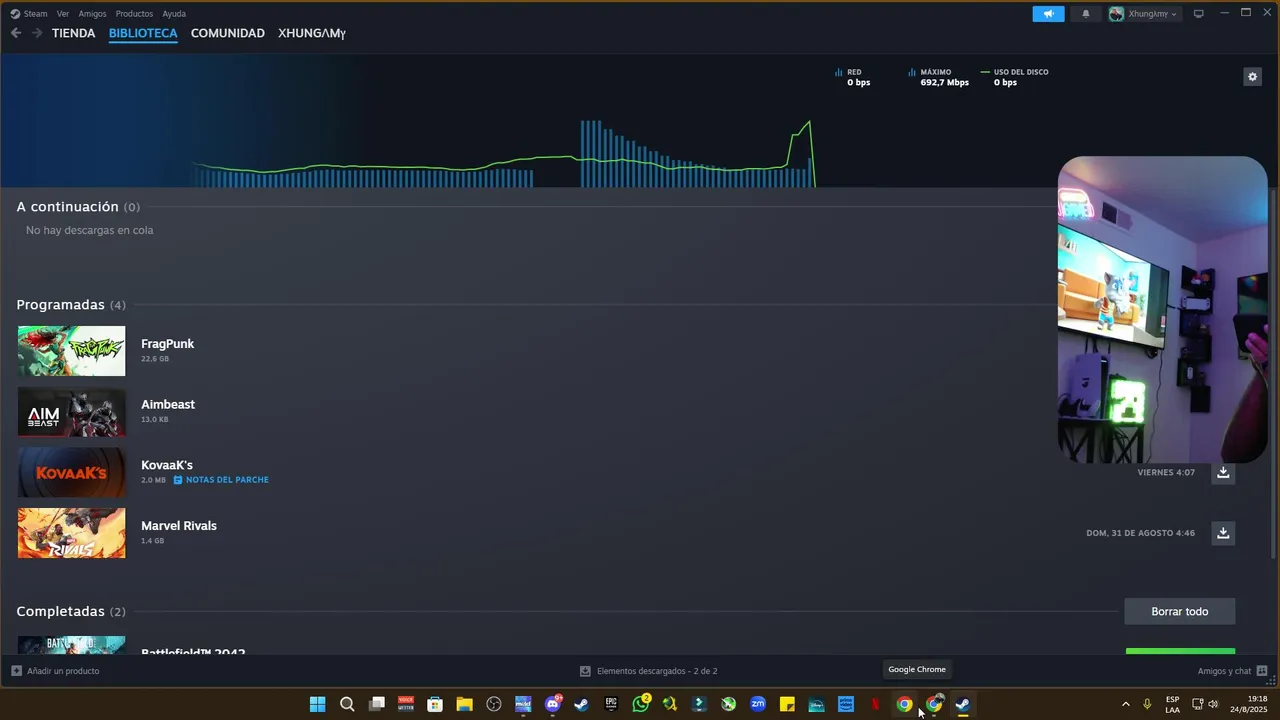Open the FragPunk title

click(x=168, y=344)
